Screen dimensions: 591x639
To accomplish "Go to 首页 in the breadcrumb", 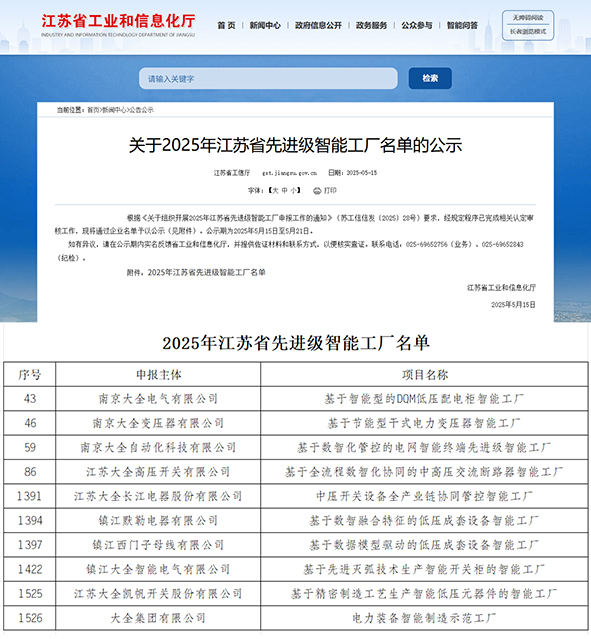I will (93, 110).
